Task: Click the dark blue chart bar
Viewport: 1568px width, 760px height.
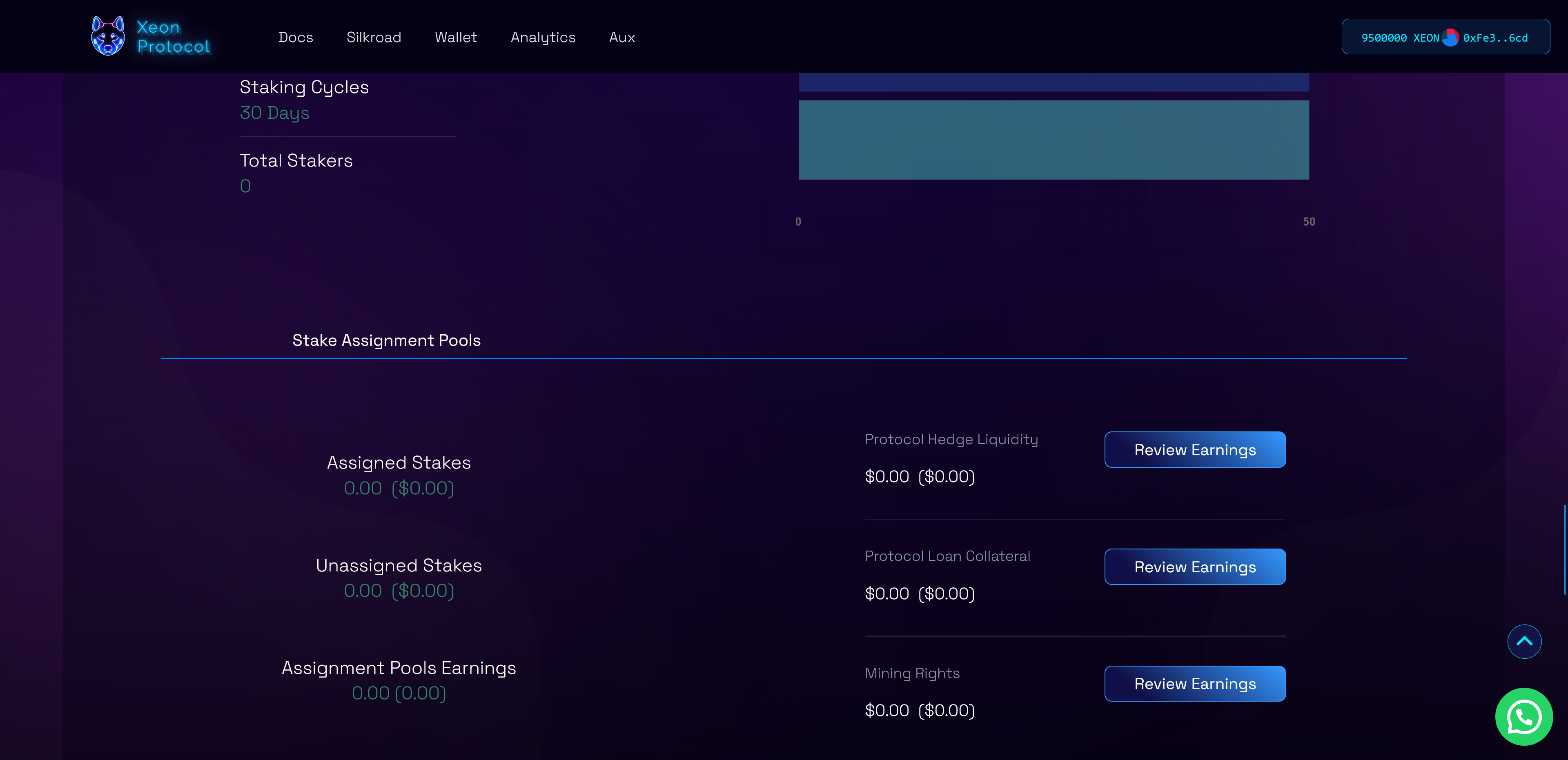Action: click(1053, 82)
